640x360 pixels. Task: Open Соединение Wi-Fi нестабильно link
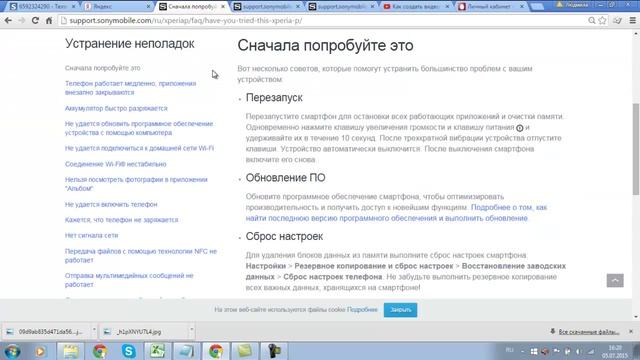pos(116,164)
